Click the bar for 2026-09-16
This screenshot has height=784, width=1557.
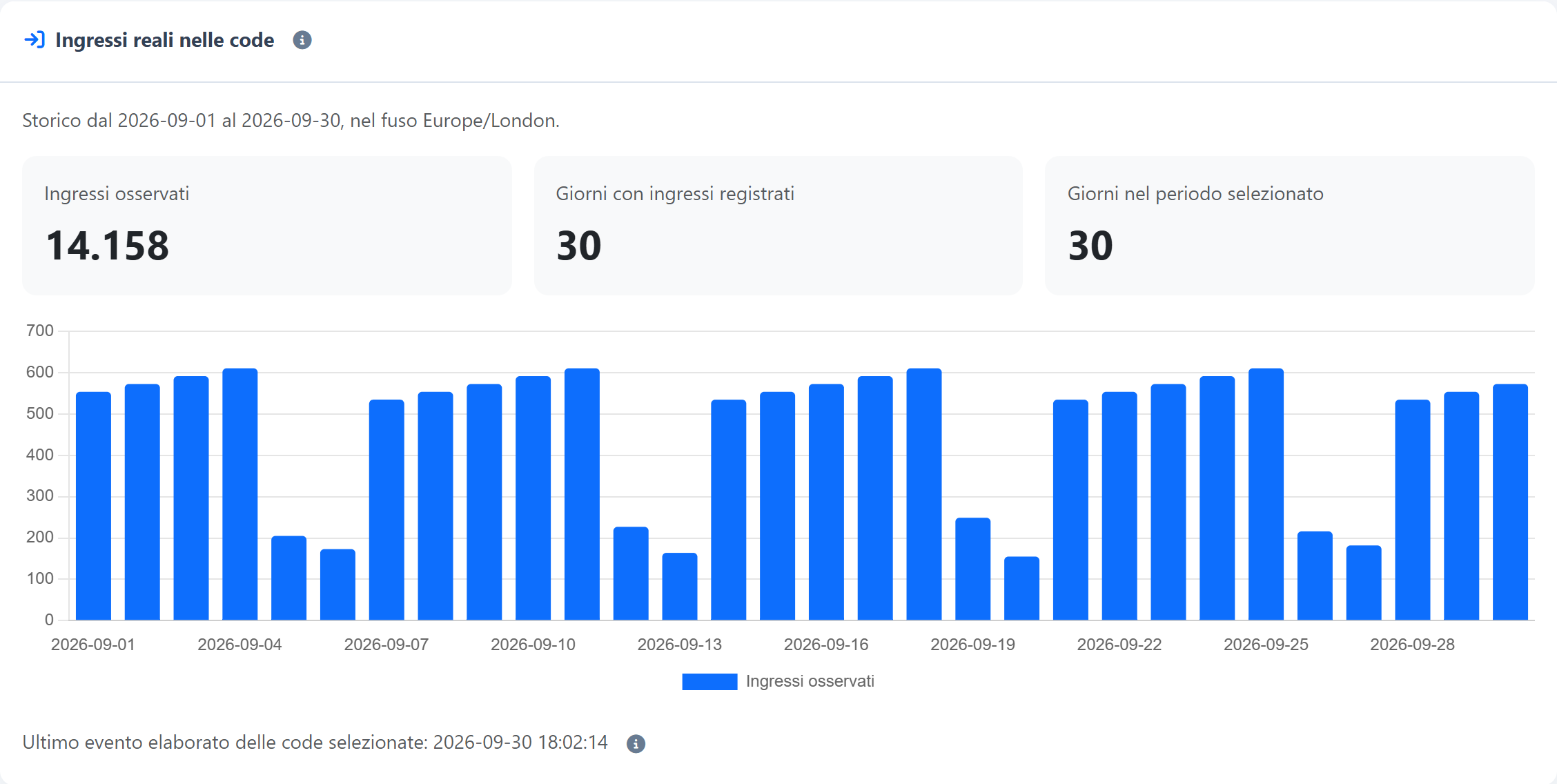826,502
